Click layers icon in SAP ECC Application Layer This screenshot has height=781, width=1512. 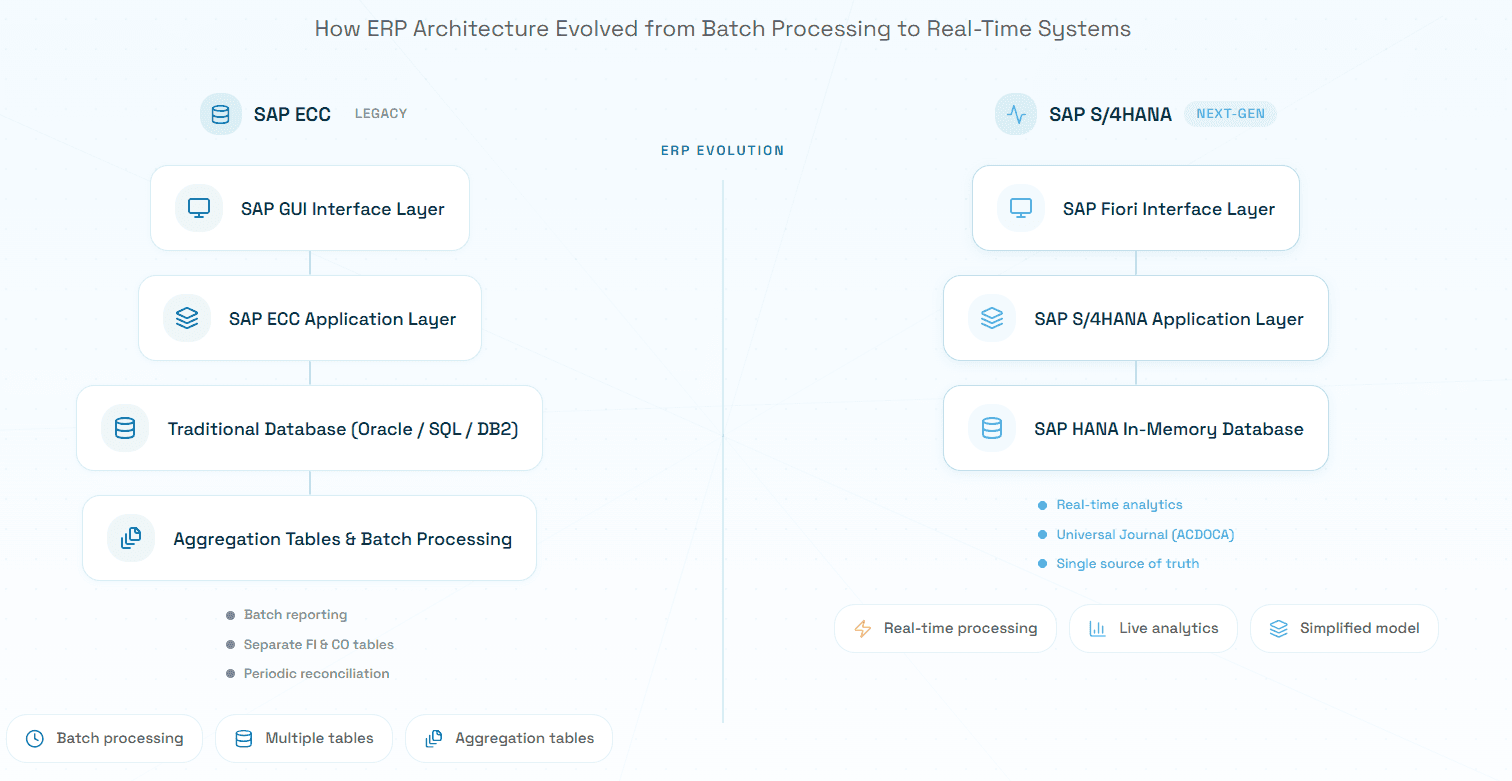click(x=187, y=318)
